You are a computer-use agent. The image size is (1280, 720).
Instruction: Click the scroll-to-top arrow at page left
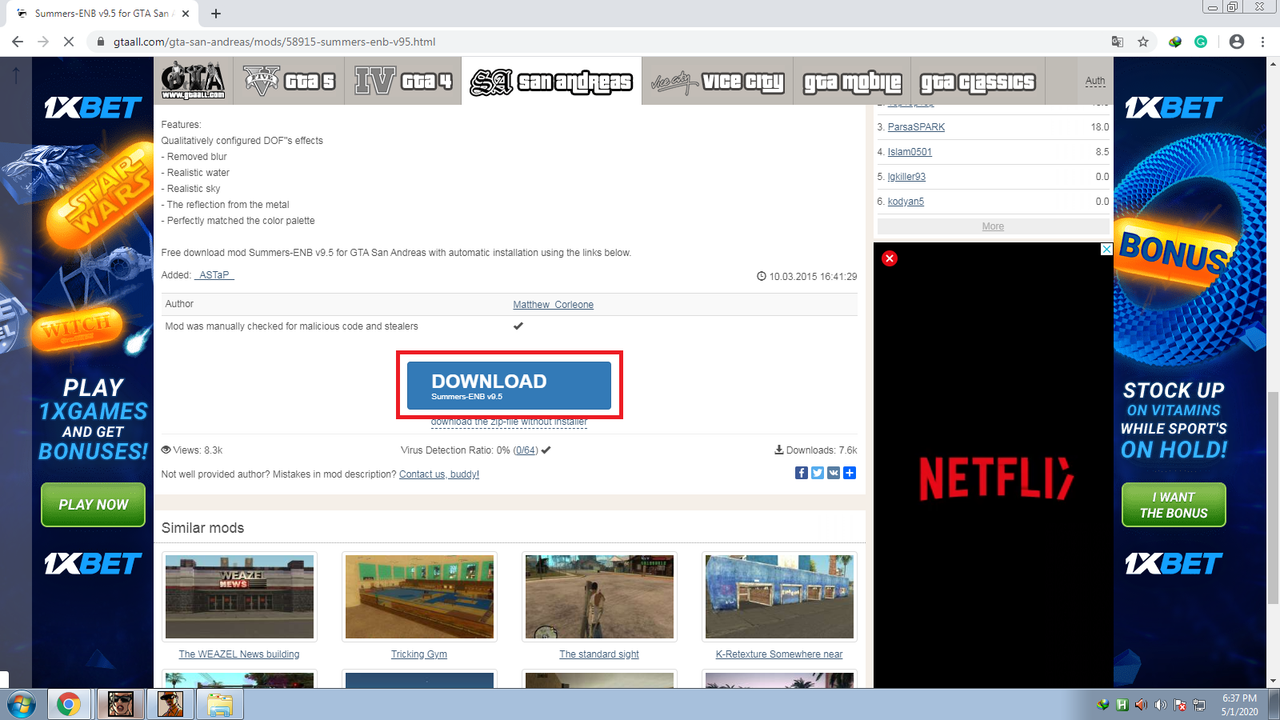click(x=16, y=75)
